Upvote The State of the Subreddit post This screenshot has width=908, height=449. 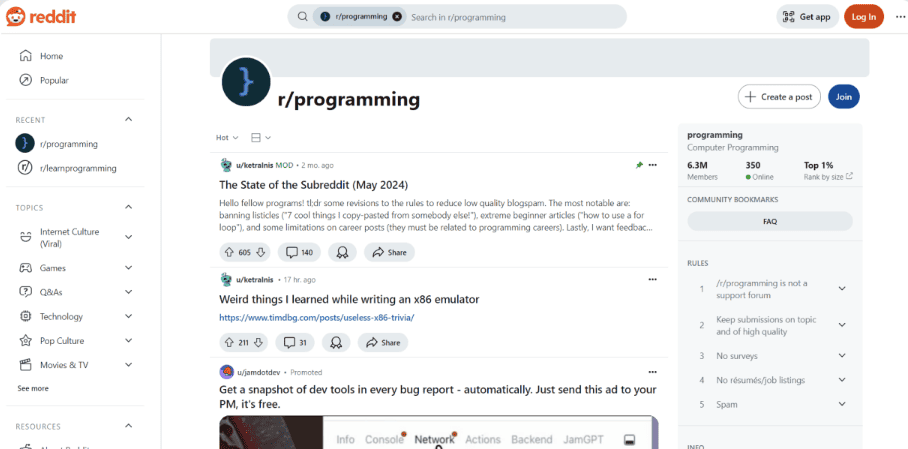click(228, 252)
